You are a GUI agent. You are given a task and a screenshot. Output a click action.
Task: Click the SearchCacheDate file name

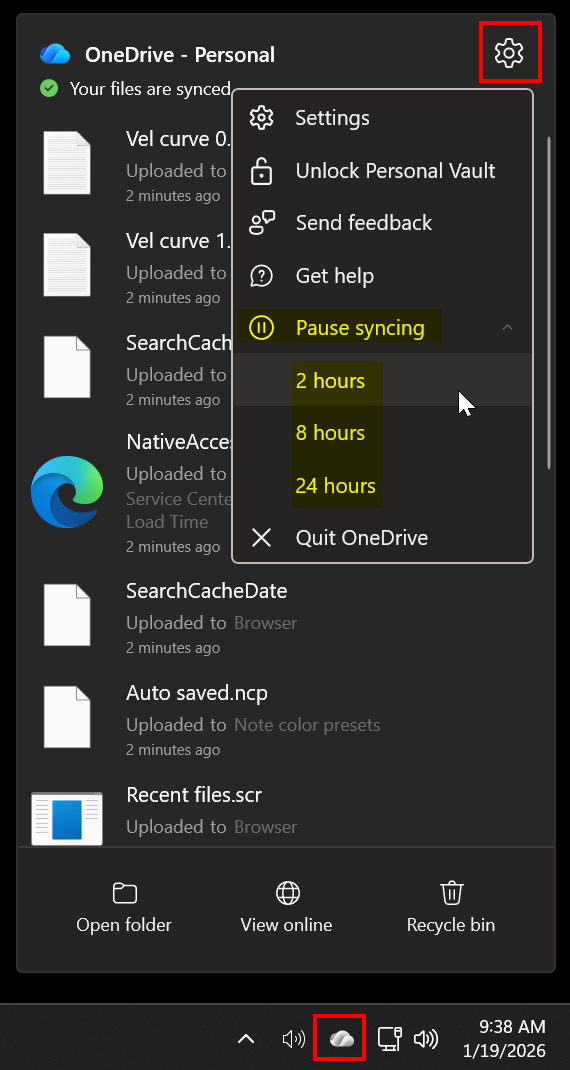[x=207, y=591]
